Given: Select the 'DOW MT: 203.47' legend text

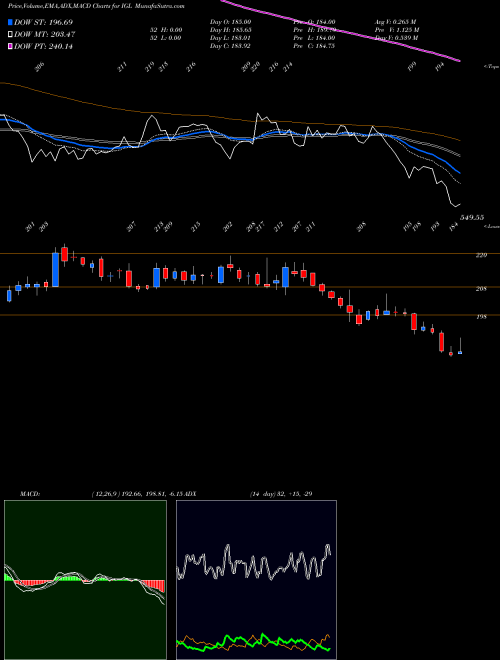Looking at the screenshot, I should (45, 34).
